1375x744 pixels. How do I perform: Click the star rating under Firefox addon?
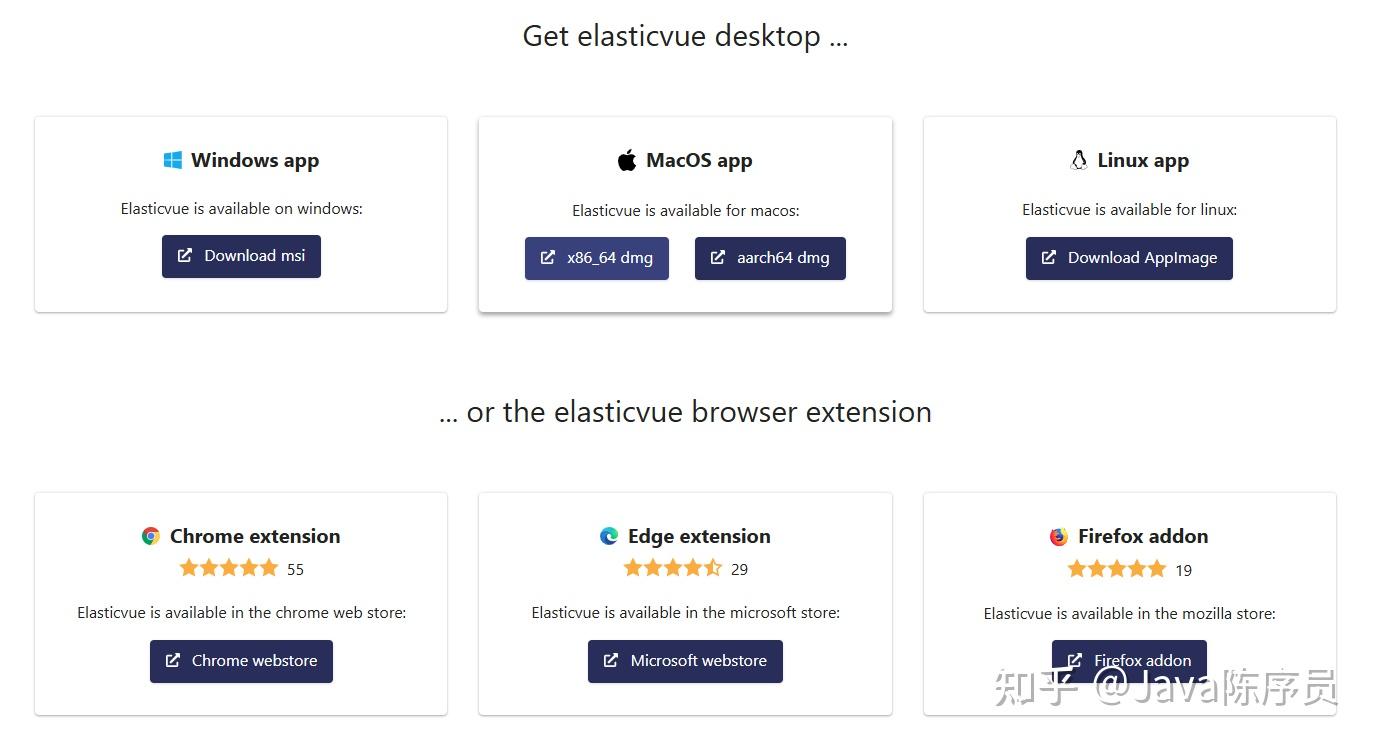click(1117, 568)
